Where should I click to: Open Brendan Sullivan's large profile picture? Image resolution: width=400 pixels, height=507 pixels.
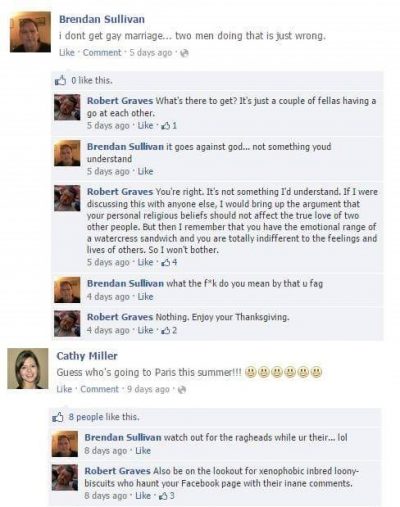click(30, 32)
